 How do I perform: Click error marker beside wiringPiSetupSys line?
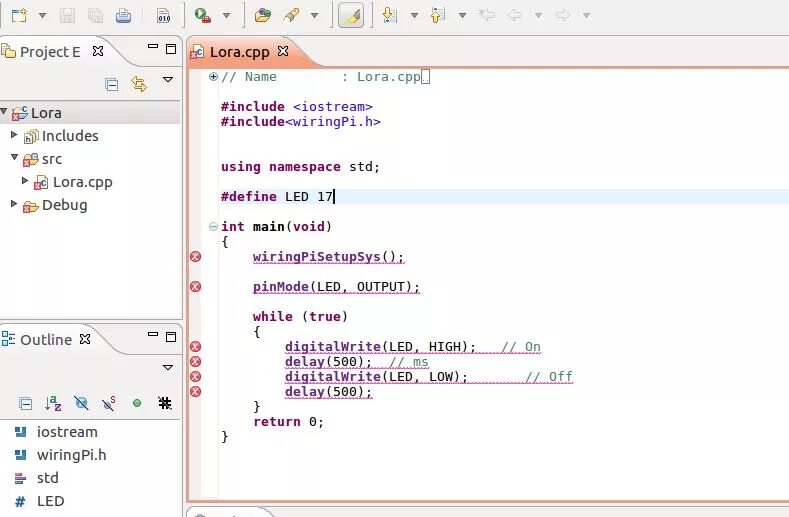195,257
